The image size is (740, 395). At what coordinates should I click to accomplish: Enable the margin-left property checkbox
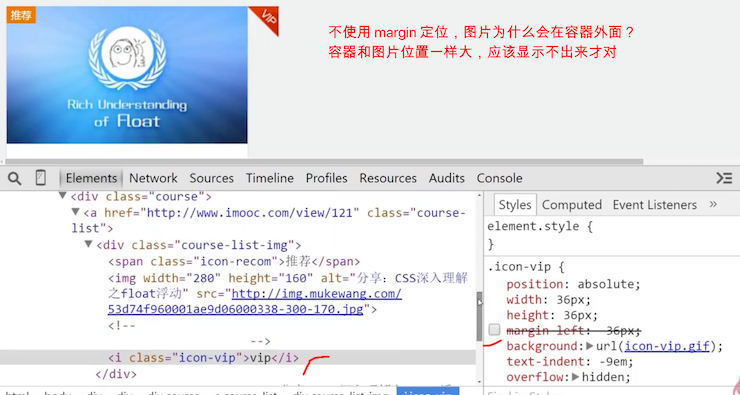[x=494, y=329]
